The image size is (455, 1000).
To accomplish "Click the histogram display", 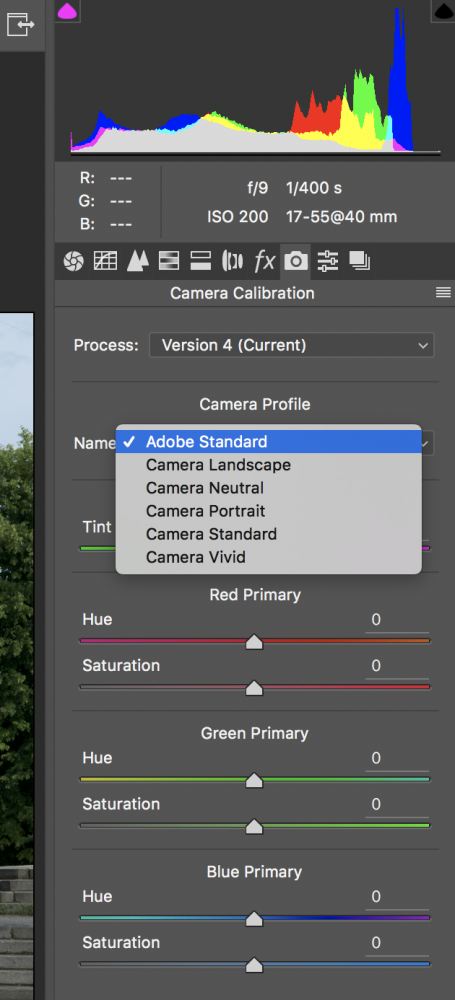I will pyautogui.click(x=255, y=80).
